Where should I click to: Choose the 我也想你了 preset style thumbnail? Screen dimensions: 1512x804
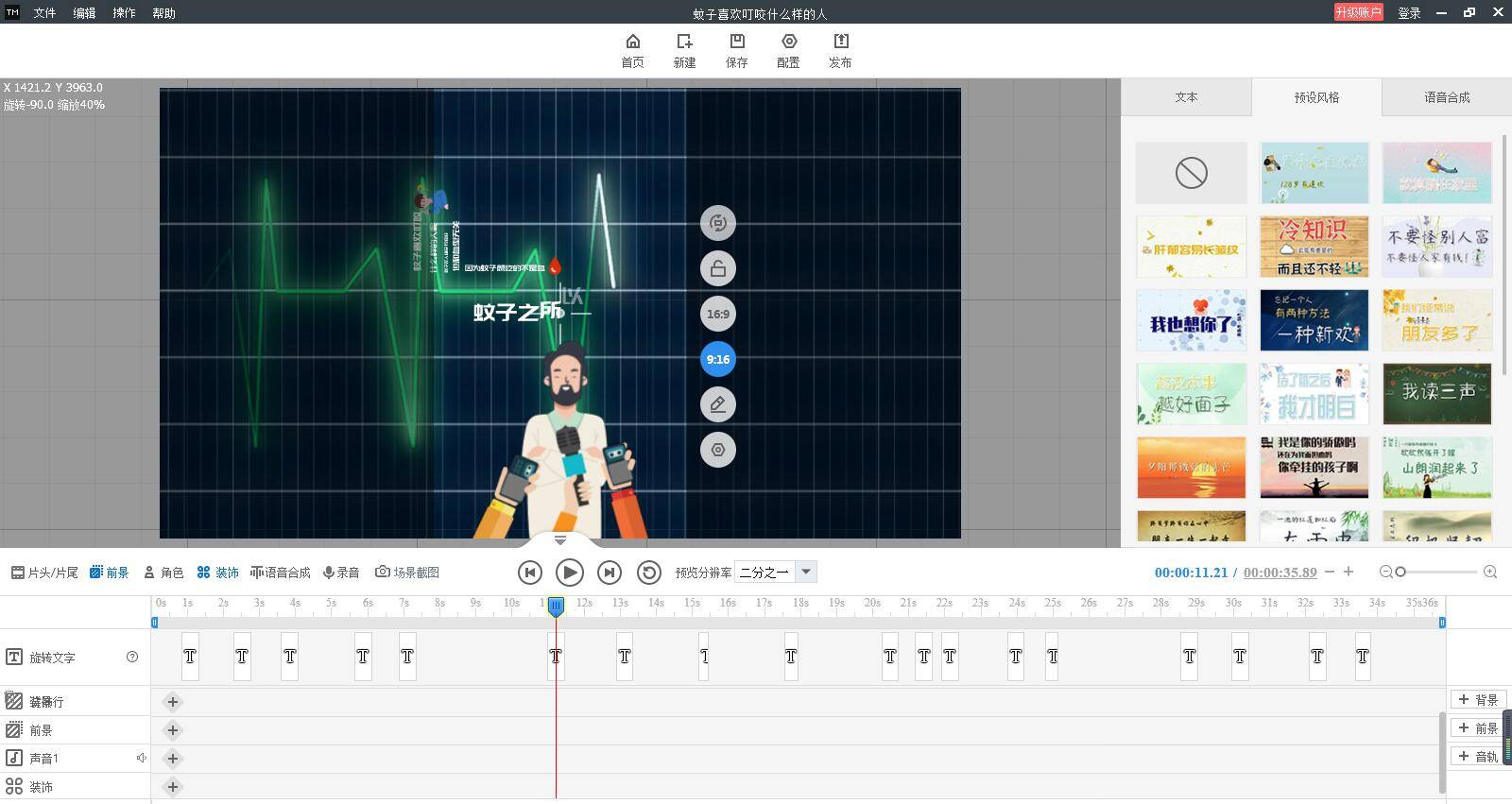pyautogui.click(x=1191, y=320)
